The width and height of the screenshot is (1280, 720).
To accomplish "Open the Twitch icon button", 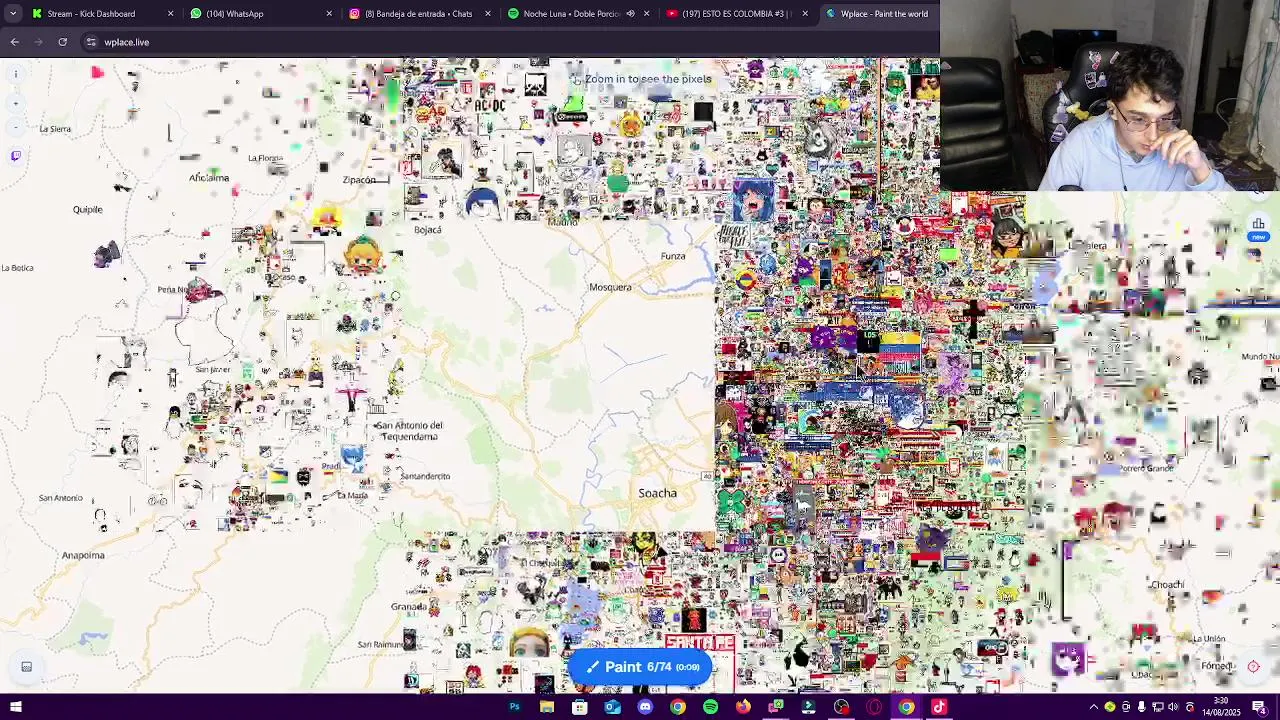I will [x=15, y=156].
